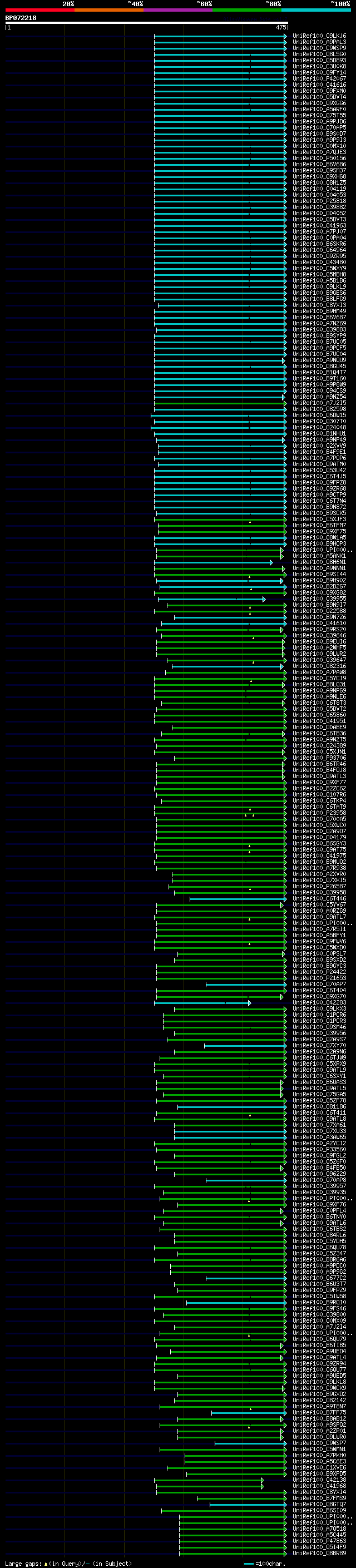Select the BP072218 query label
The width and height of the screenshot is (356, 1568).
21,18
